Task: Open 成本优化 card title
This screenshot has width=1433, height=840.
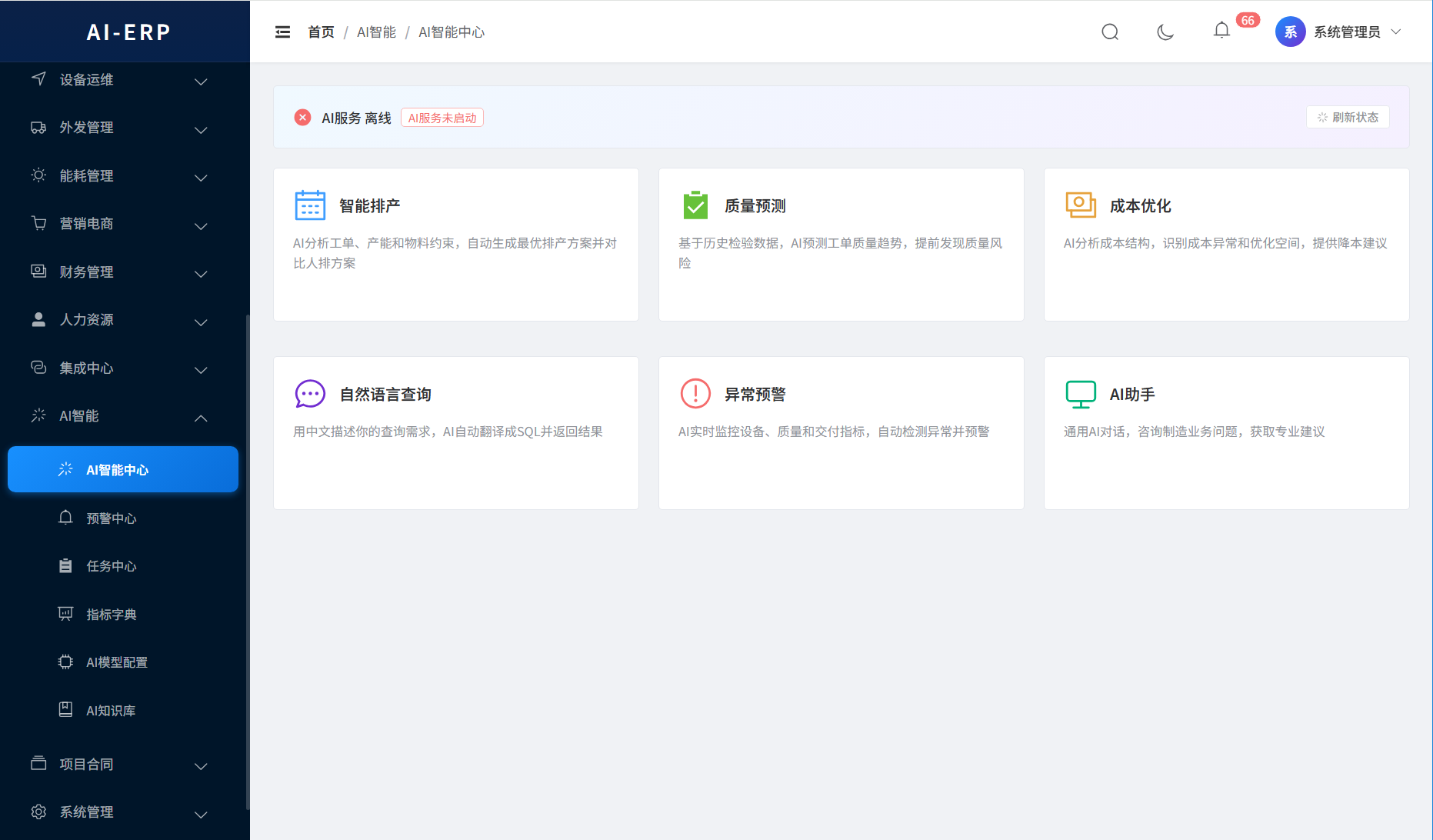Action: pos(1141,205)
